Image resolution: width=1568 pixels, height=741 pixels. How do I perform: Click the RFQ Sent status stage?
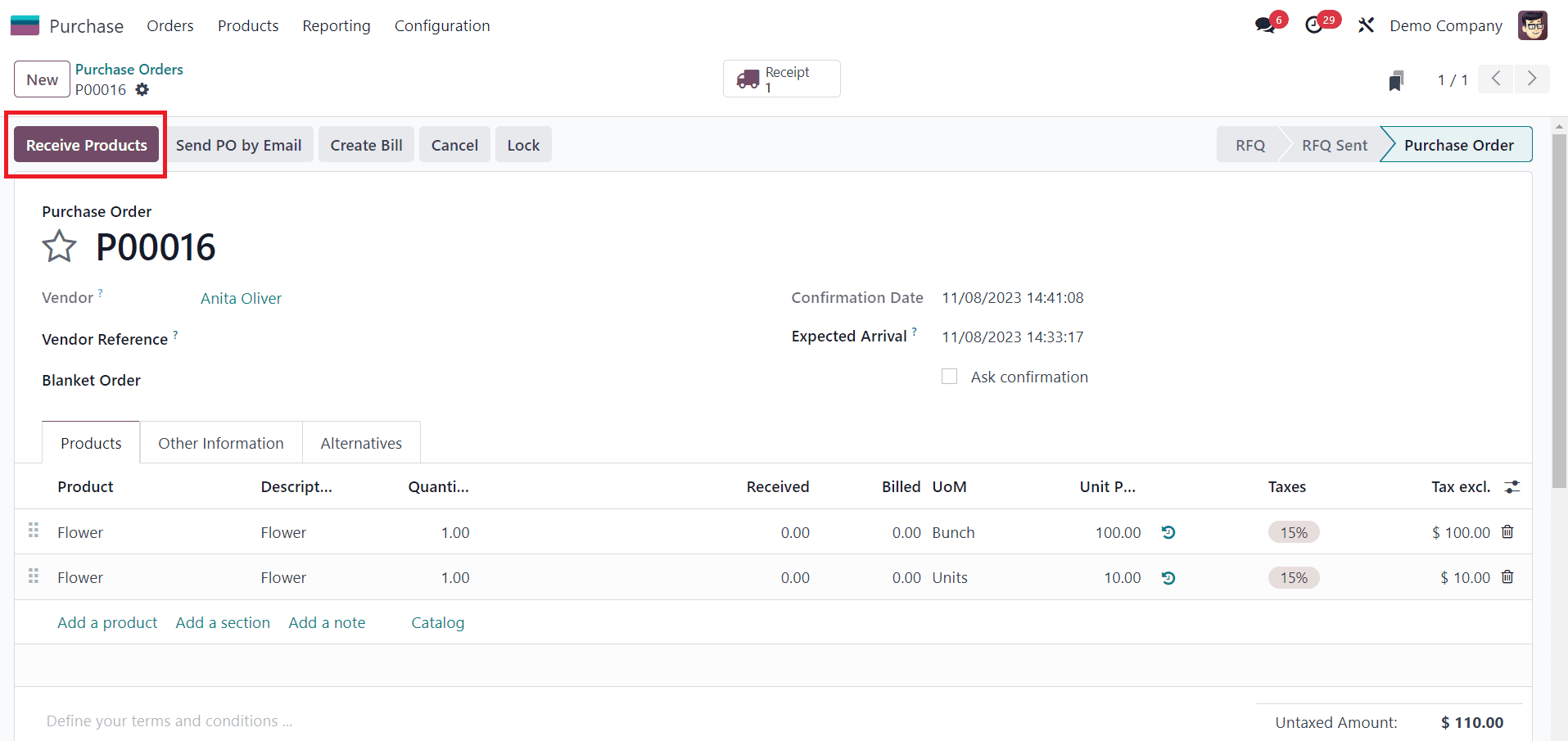click(1335, 145)
